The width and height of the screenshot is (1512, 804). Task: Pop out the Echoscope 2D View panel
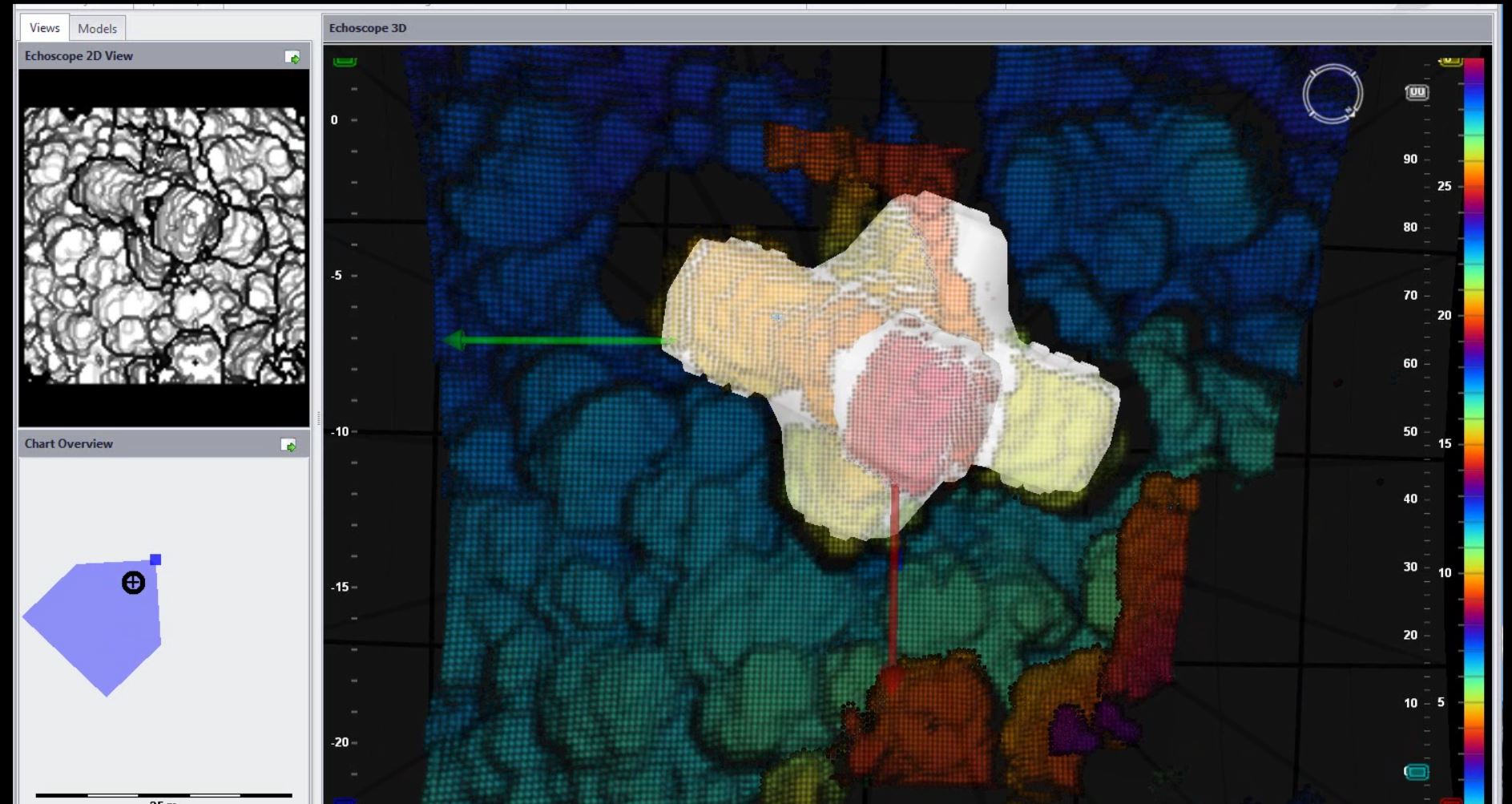(292, 57)
